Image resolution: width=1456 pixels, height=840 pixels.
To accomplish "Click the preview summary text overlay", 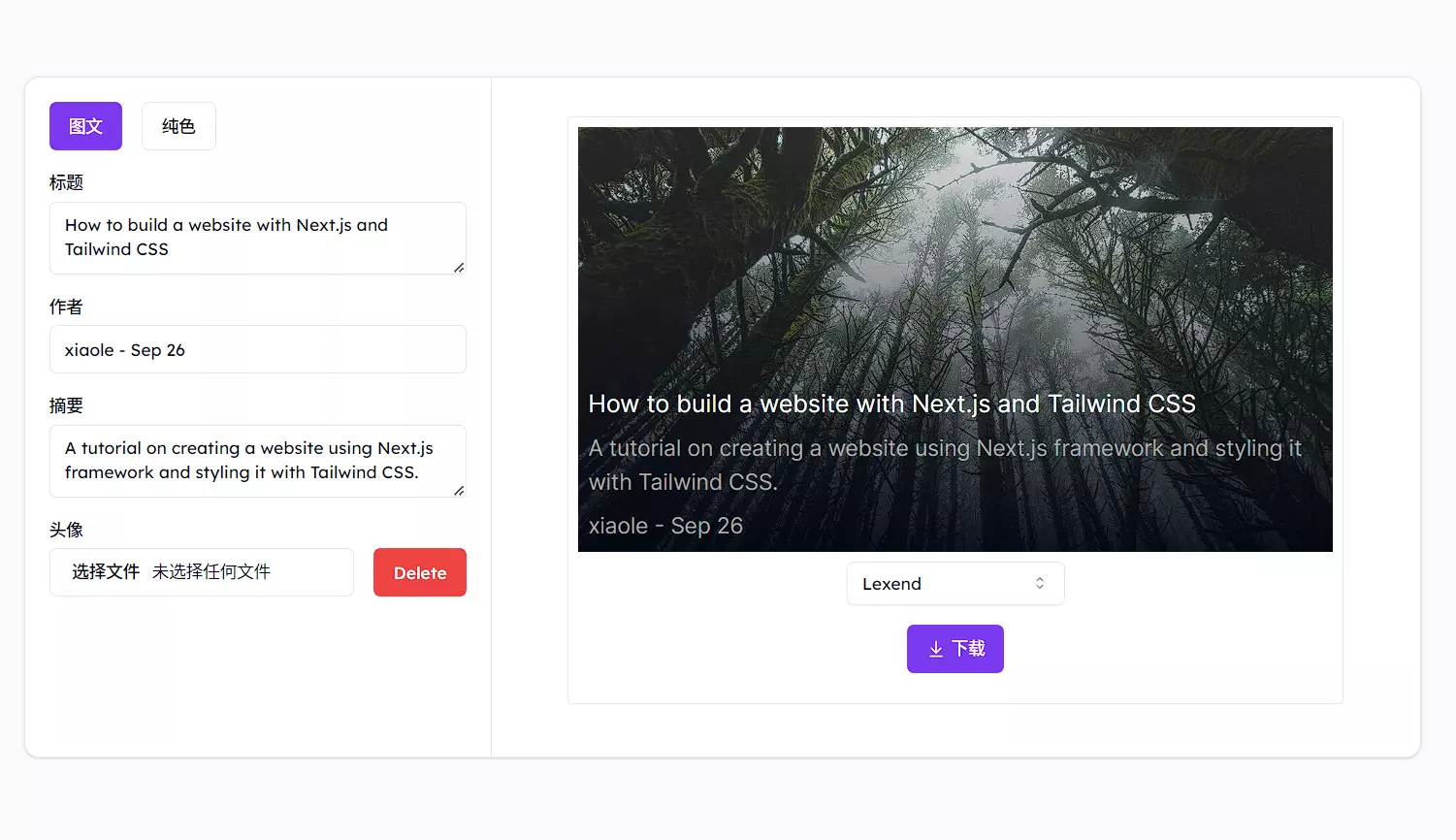I will coord(944,465).
